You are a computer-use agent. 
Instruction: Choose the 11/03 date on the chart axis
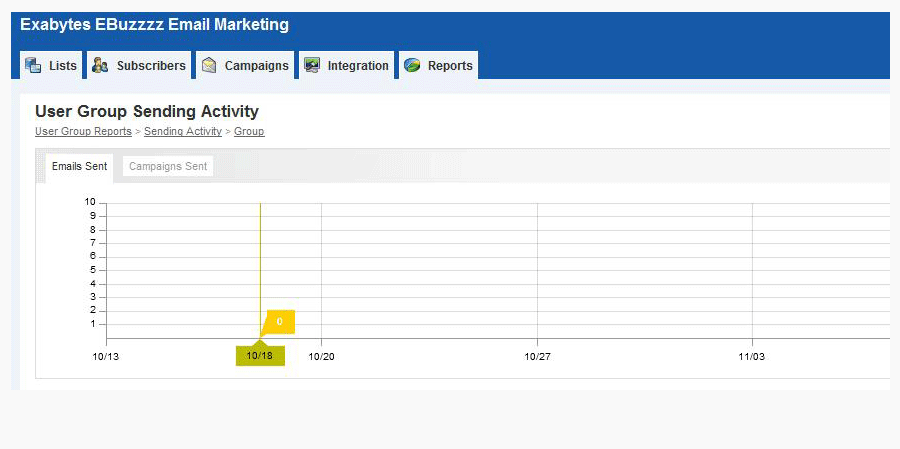tap(752, 356)
